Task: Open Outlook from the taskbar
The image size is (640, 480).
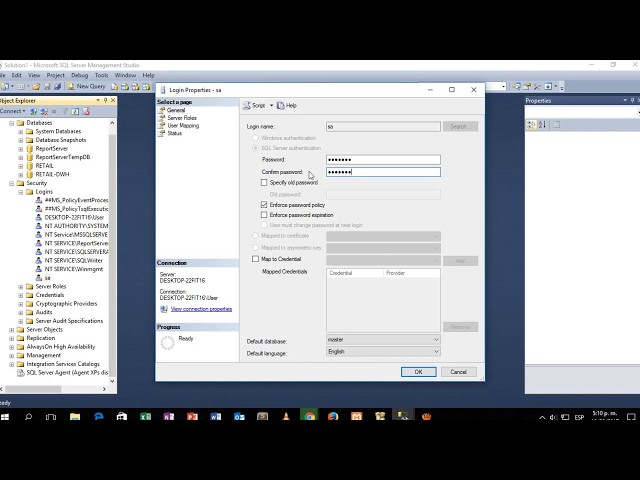Action: pyautogui.click(x=239, y=417)
